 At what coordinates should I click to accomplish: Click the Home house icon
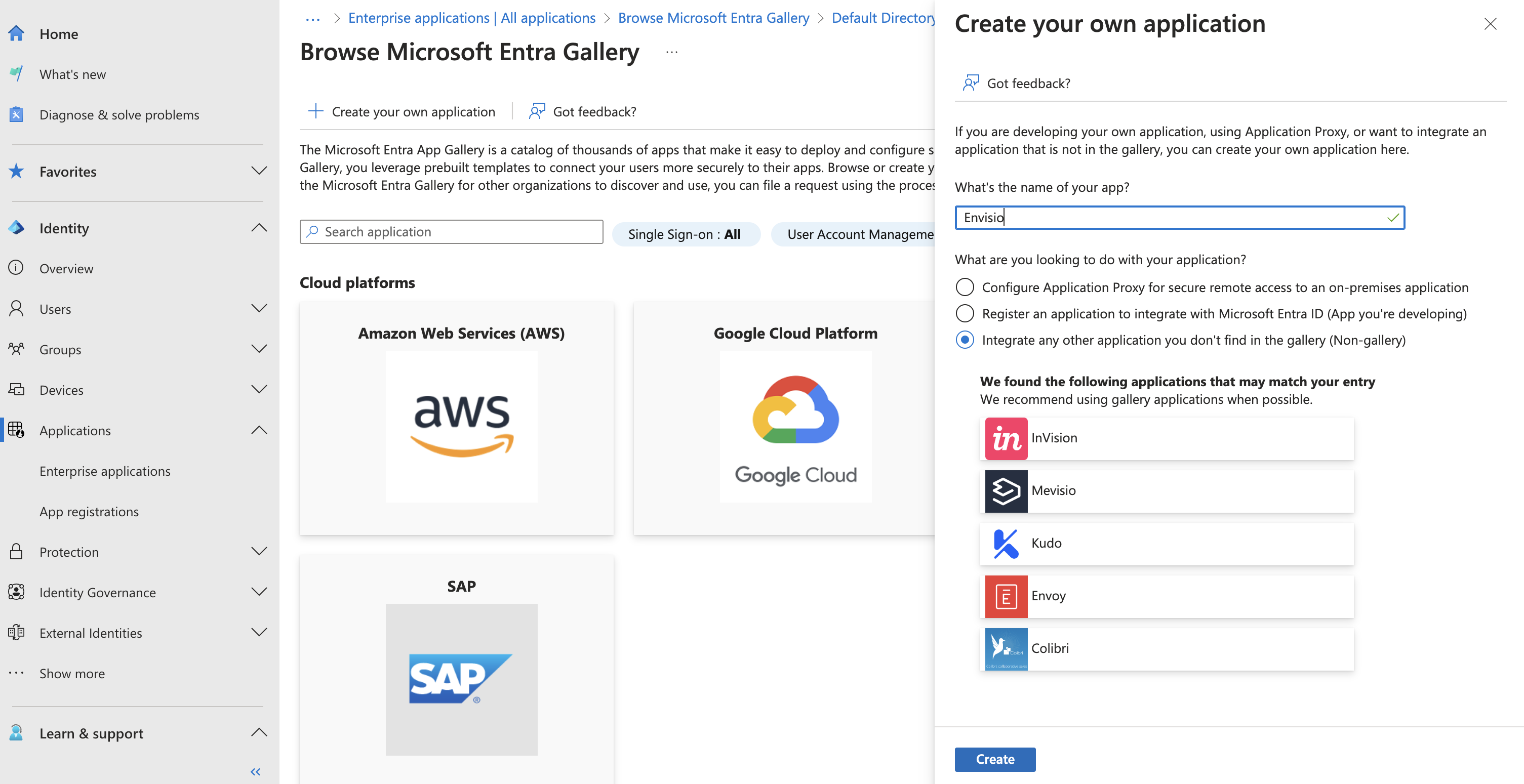[x=17, y=34]
